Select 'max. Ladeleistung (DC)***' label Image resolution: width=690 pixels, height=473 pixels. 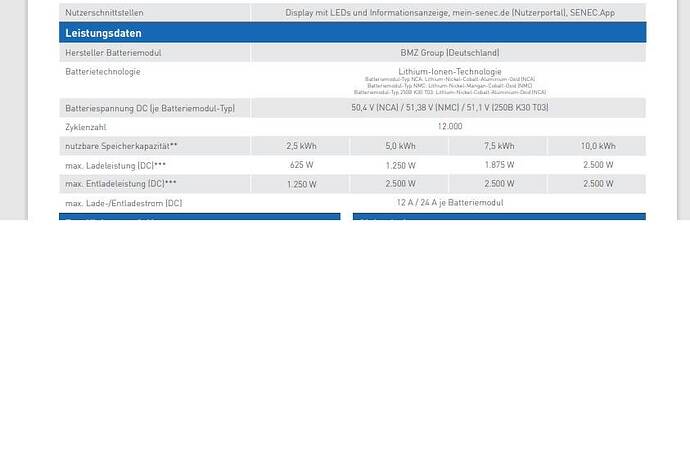point(116,165)
